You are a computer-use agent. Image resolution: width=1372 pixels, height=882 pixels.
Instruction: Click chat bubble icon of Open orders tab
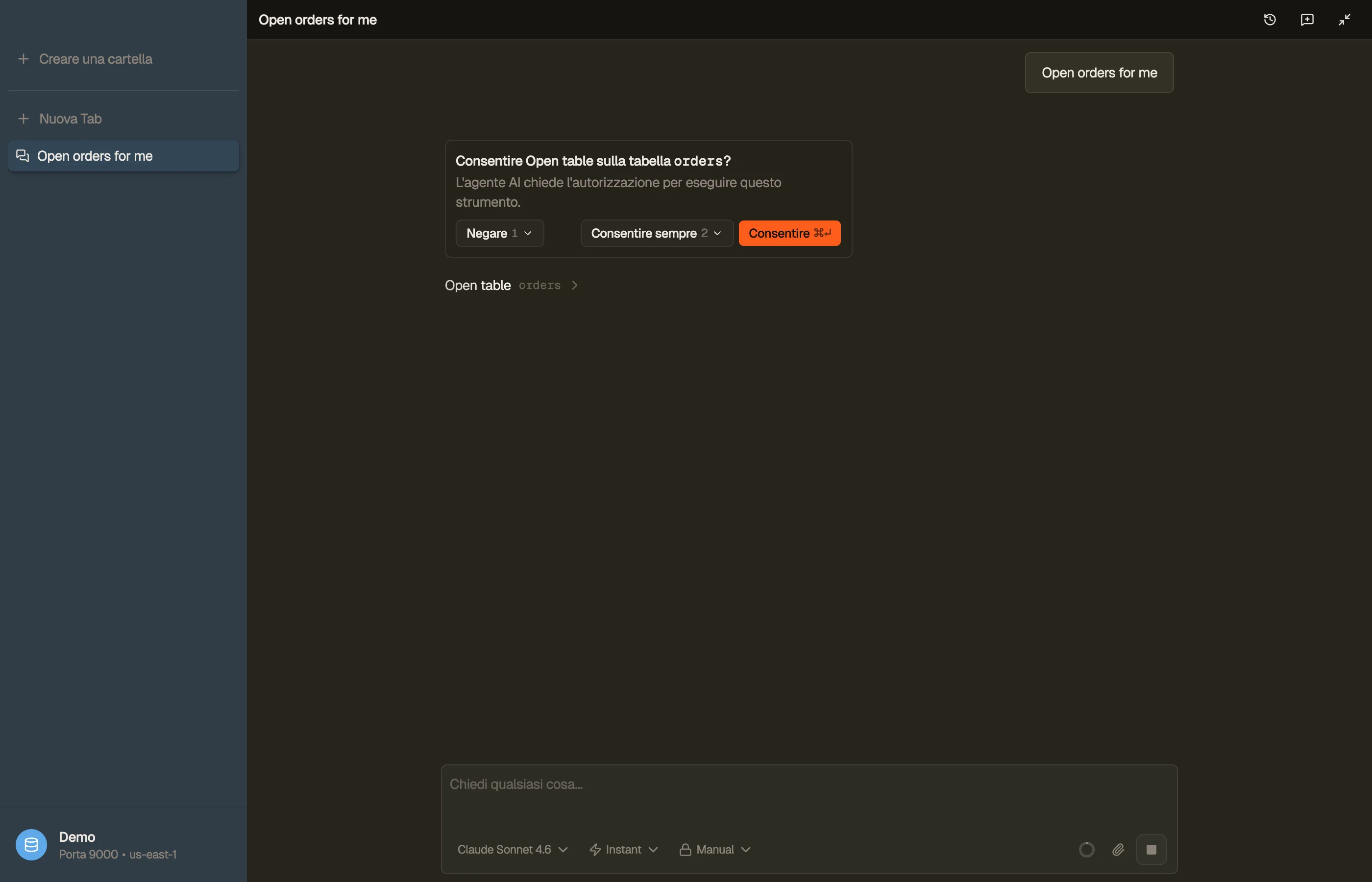pos(23,156)
